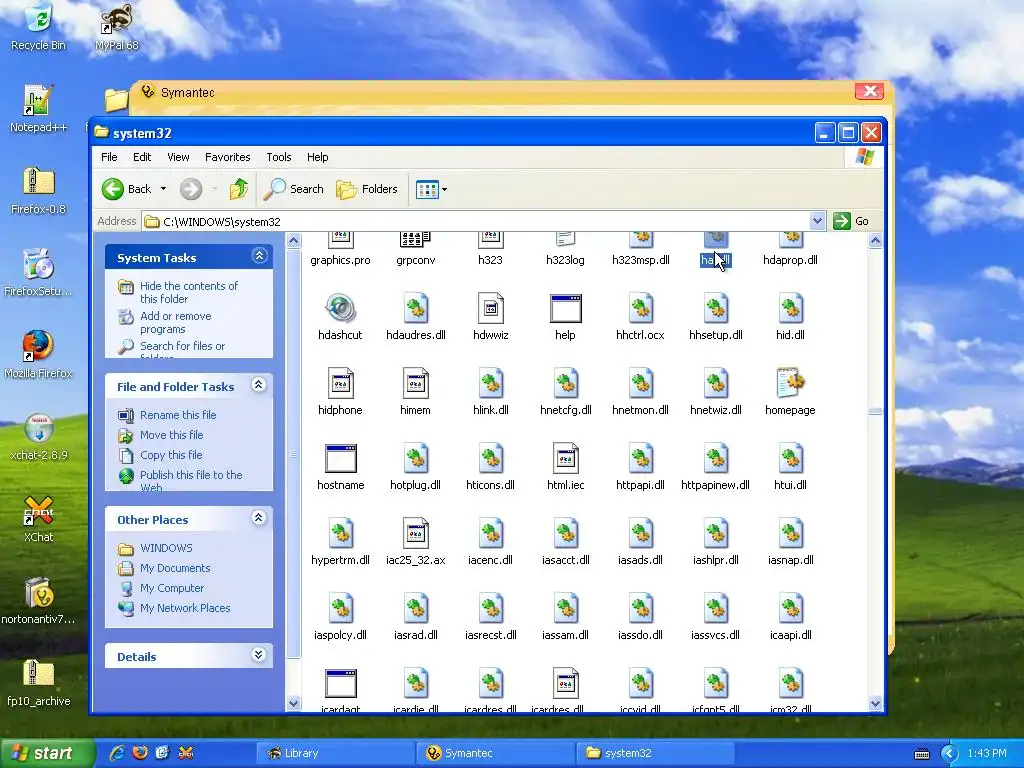The image size is (1024, 768).
Task: Select the hnetwiz.dll file
Action: point(716,392)
